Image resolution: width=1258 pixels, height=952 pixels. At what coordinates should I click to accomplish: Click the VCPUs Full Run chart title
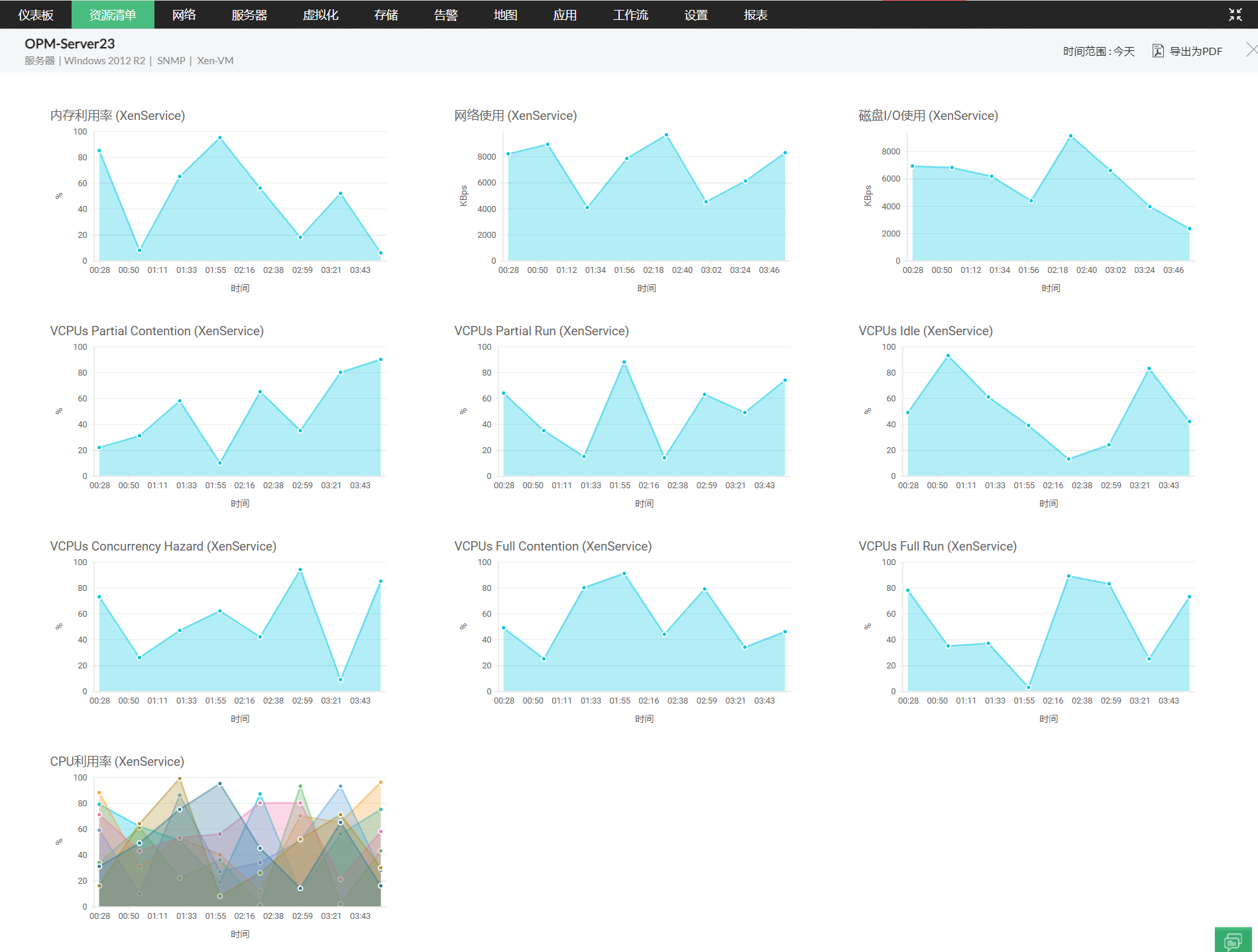tap(937, 546)
